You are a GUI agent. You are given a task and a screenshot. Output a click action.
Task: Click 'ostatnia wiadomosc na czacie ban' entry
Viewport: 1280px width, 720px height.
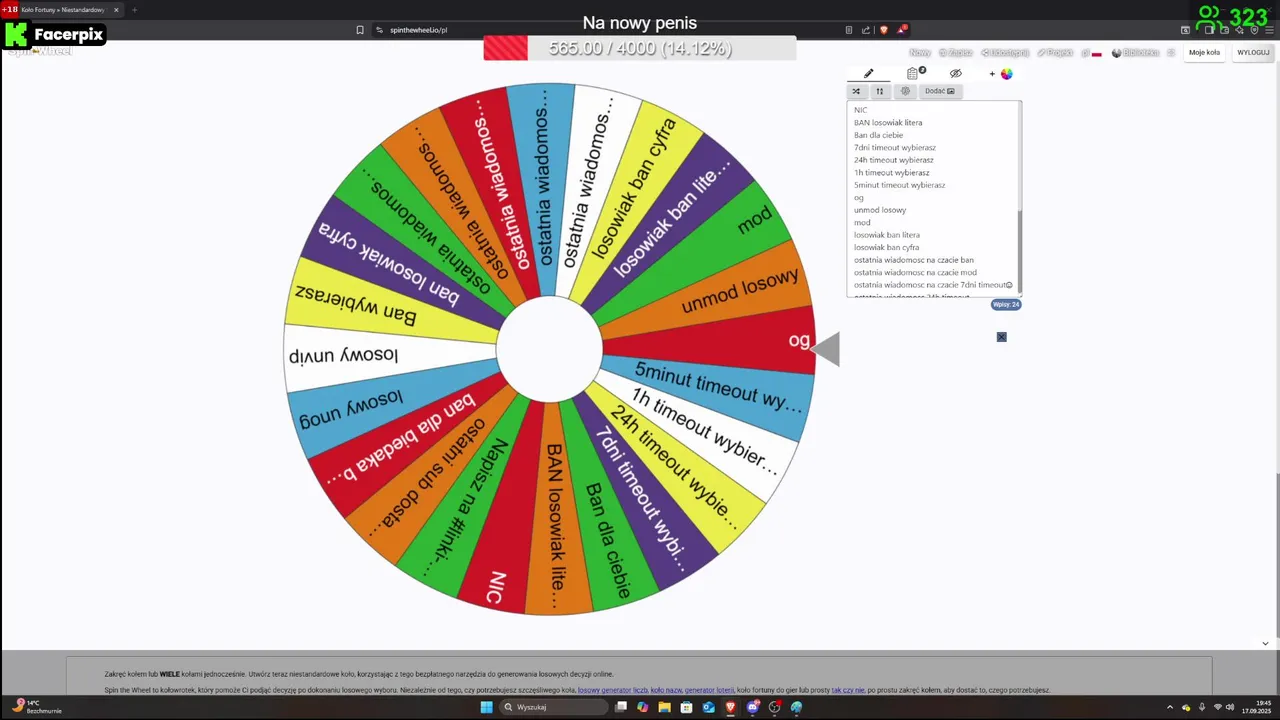tap(914, 260)
